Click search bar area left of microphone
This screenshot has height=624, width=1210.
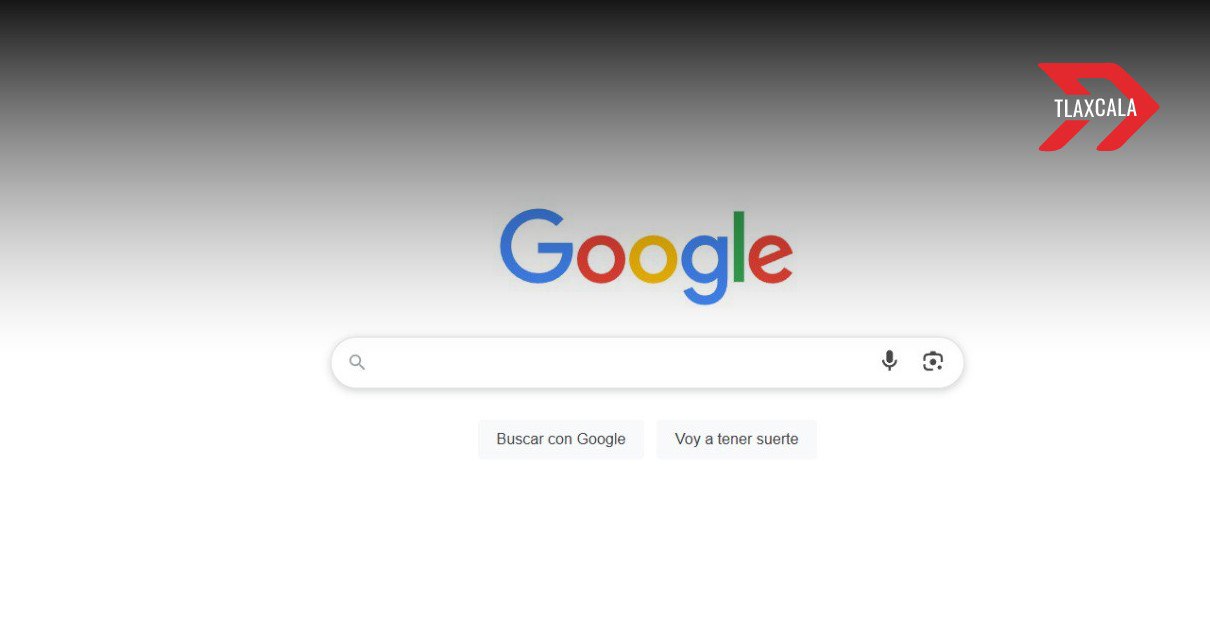(x=620, y=362)
